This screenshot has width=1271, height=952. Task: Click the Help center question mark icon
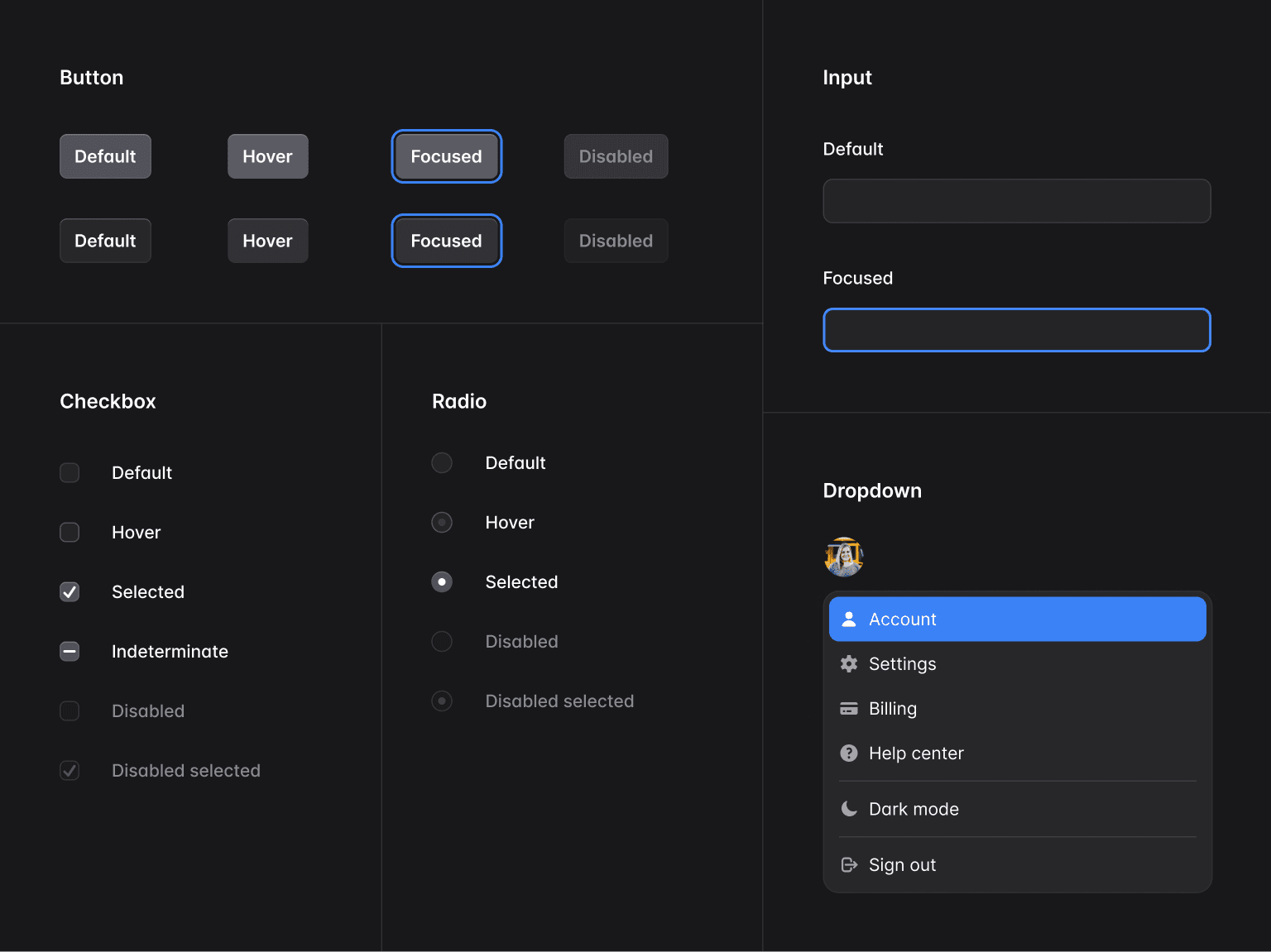tap(849, 753)
